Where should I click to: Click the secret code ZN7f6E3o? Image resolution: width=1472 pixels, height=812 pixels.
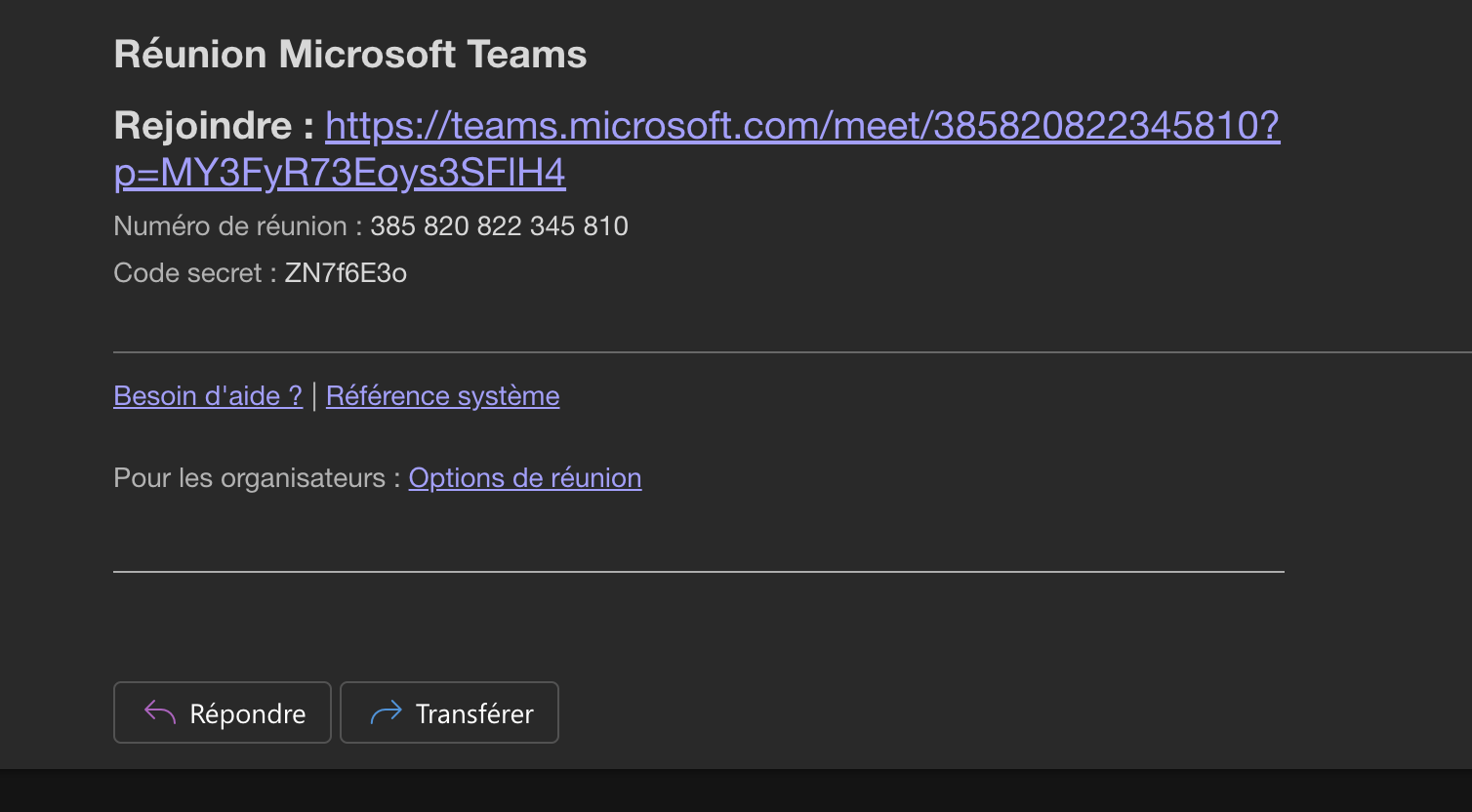pyautogui.click(x=346, y=273)
